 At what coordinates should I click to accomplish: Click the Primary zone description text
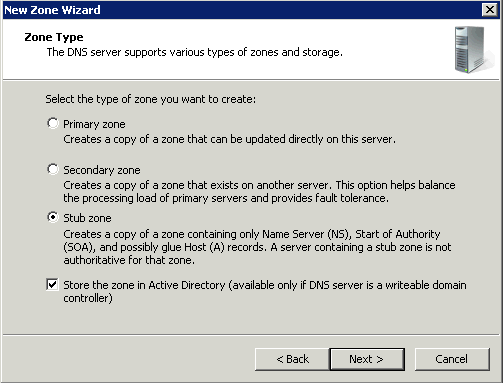(x=229, y=139)
